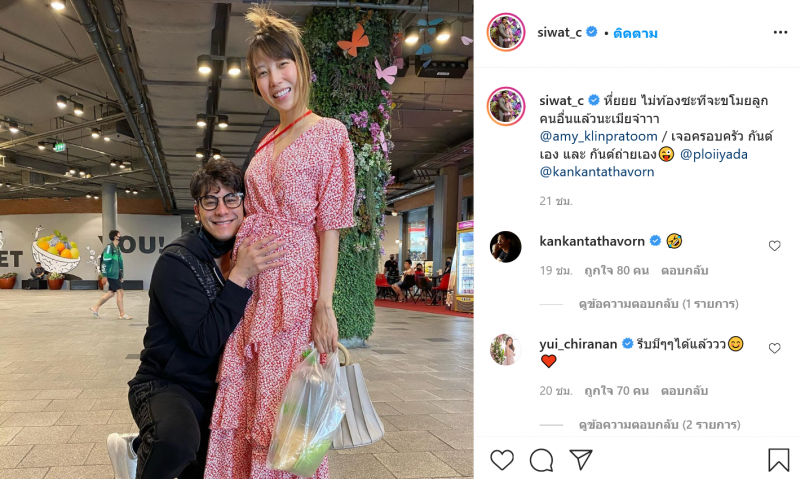Open the @kankantathavorn mention in caption

597,172
